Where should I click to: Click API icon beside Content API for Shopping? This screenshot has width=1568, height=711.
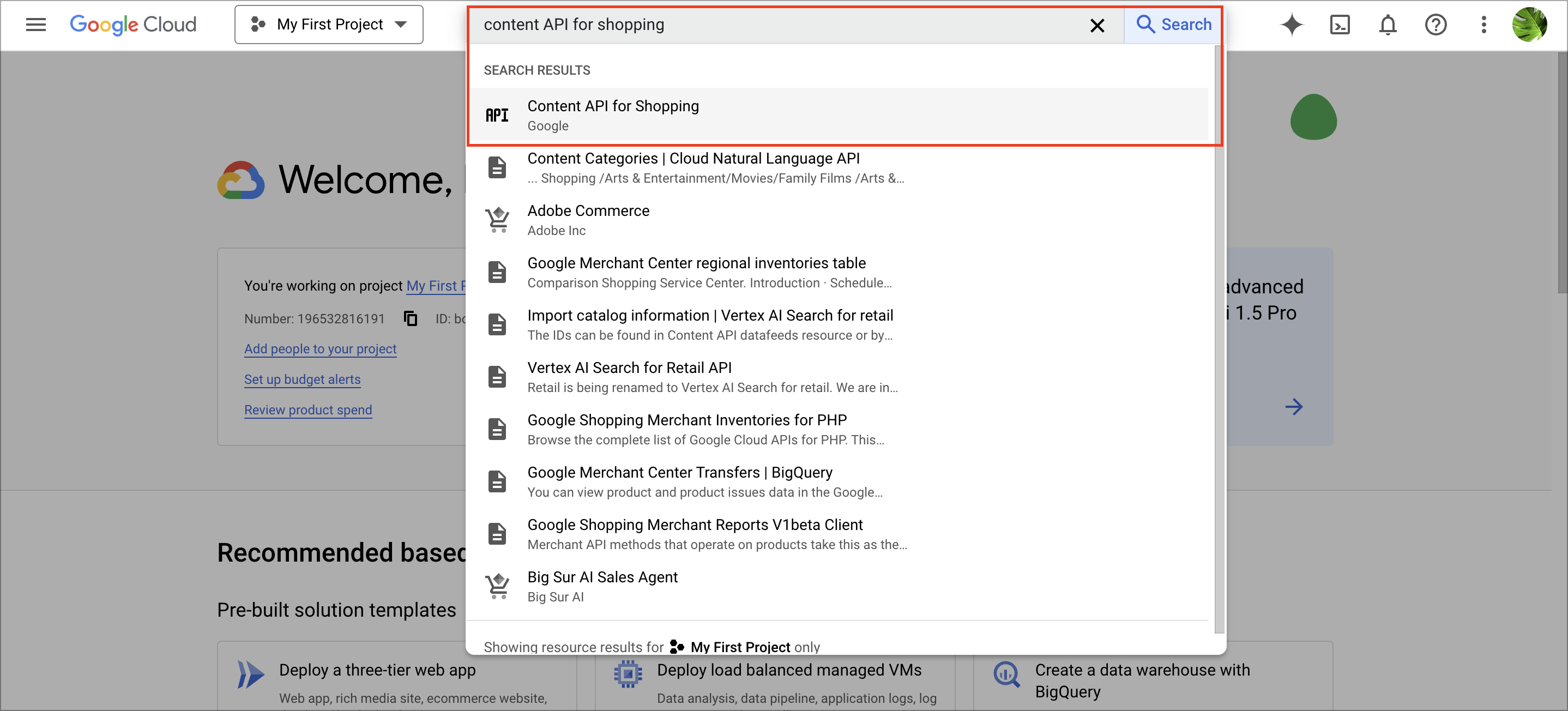pyautogui.click(x=497, y=115)
